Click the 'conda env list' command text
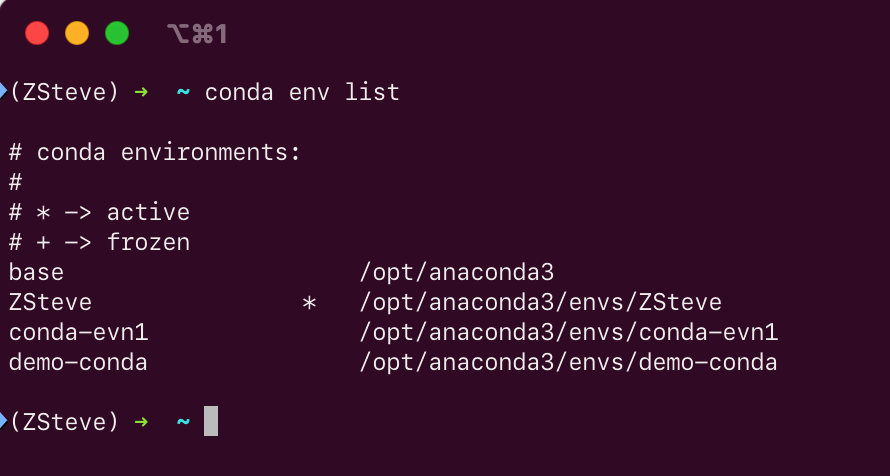This screenshot has height=476, width=890. (x=302, y=92)
